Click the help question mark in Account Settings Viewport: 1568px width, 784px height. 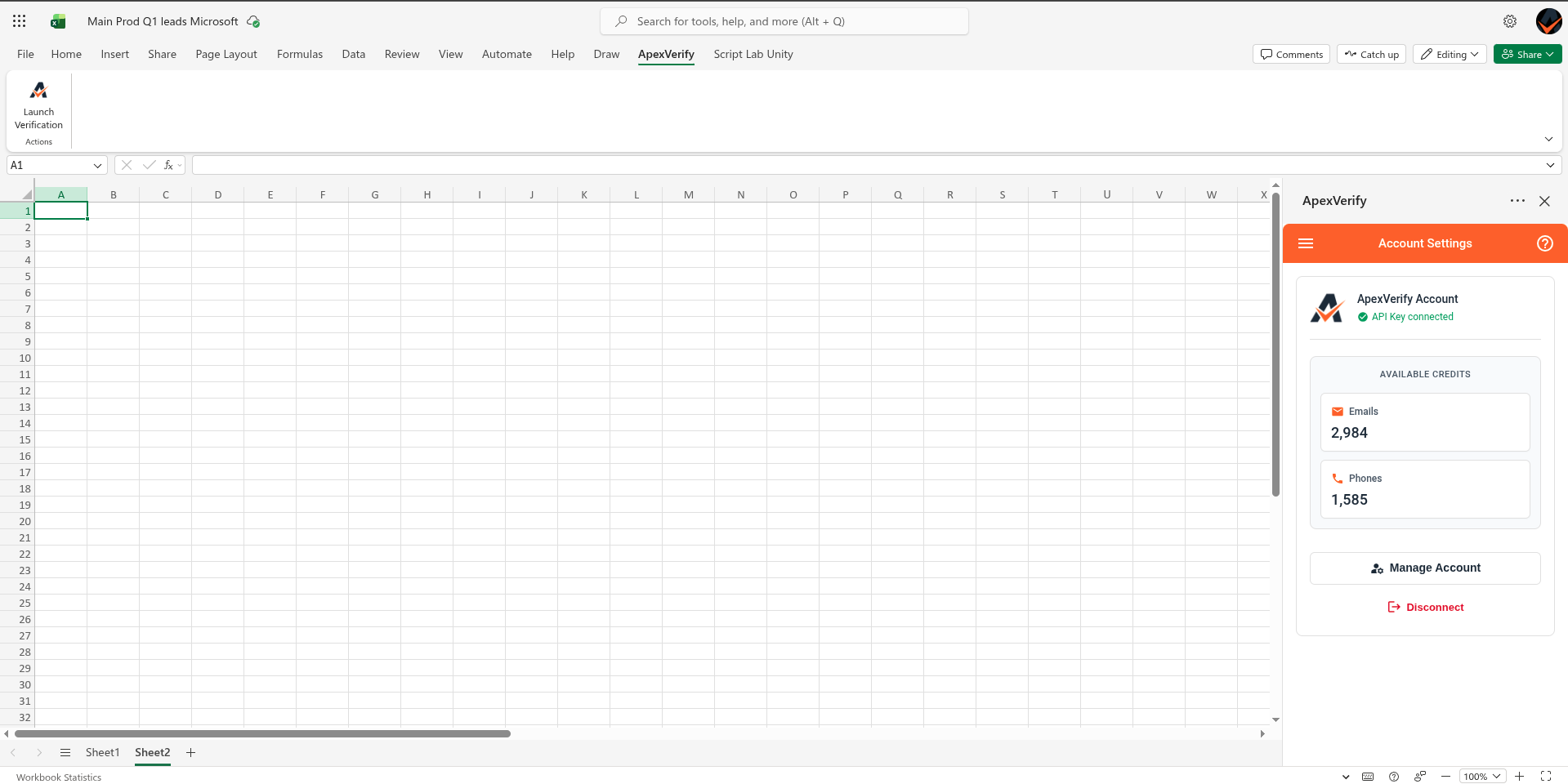(x=1544, y=243)
